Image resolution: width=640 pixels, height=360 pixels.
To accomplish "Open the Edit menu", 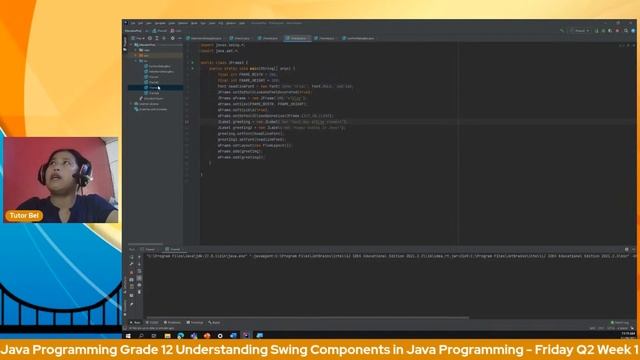I will [x=140, y=23].
